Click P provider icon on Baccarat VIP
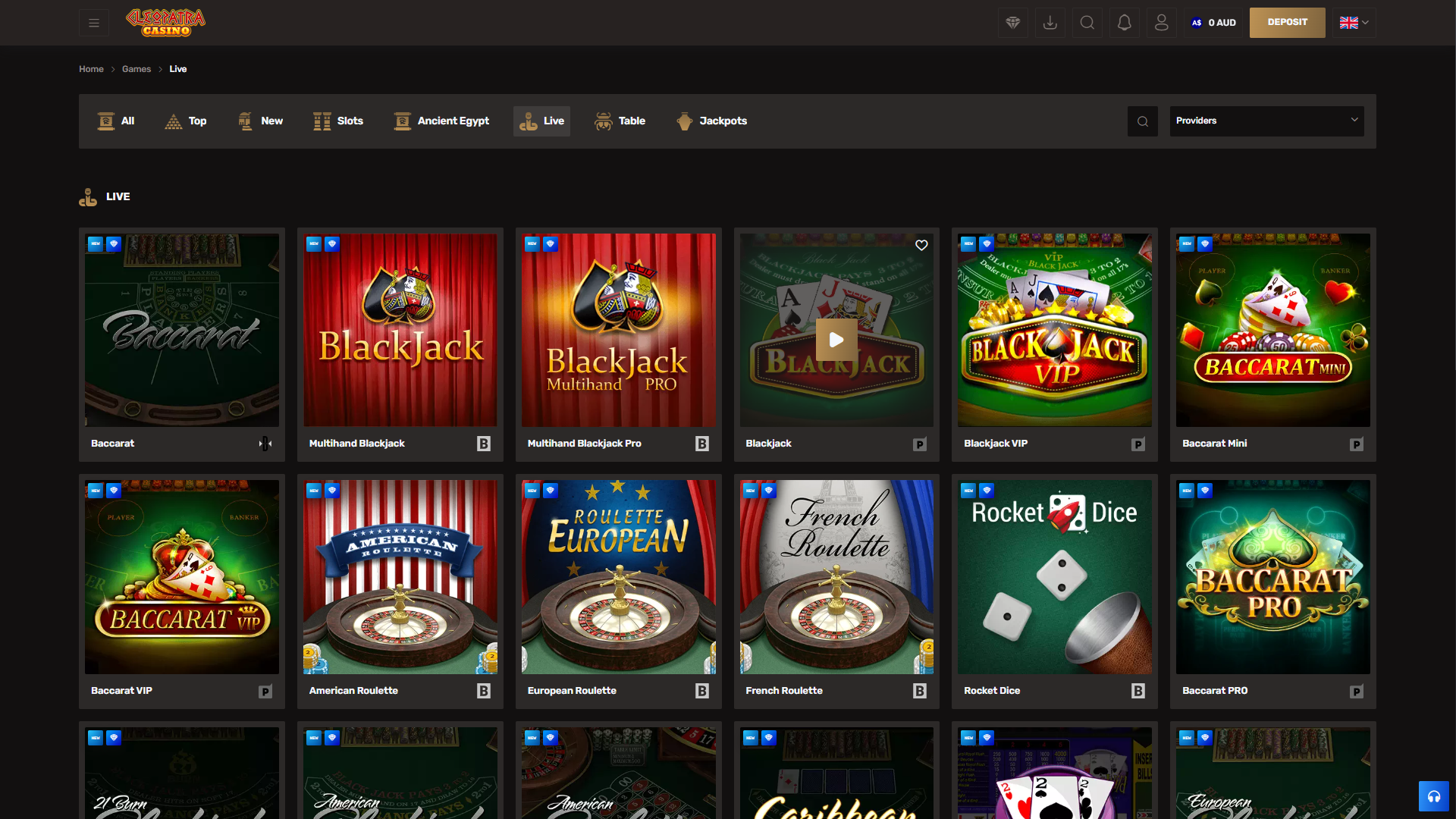 click(x=265, y=692)
